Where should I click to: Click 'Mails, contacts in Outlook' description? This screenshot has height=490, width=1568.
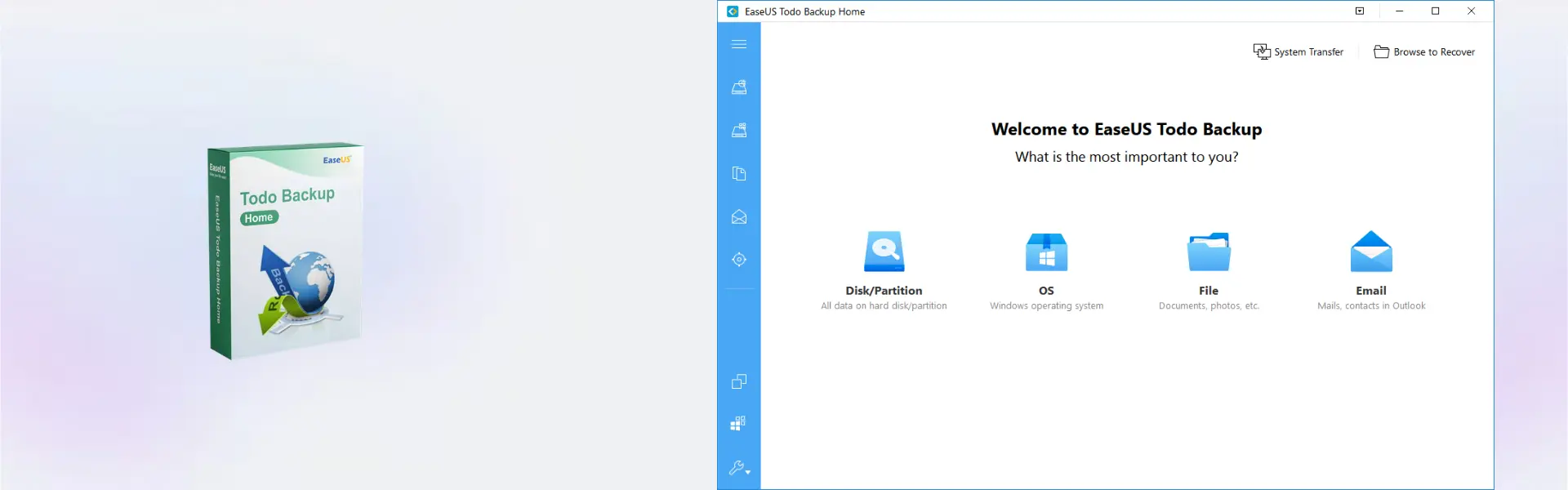1371,306
